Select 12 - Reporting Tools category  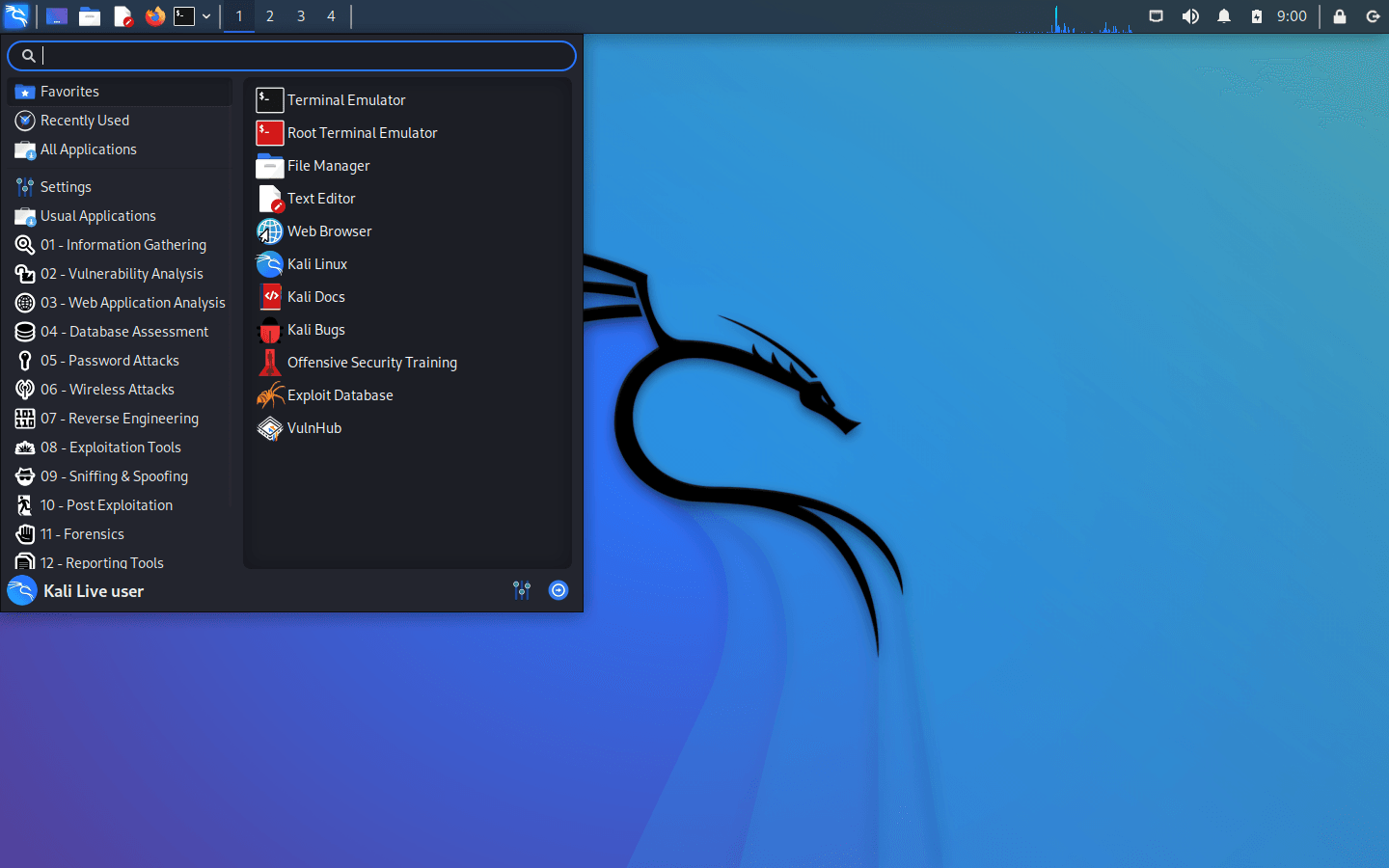pyautogui.click(x=121, y=560)
